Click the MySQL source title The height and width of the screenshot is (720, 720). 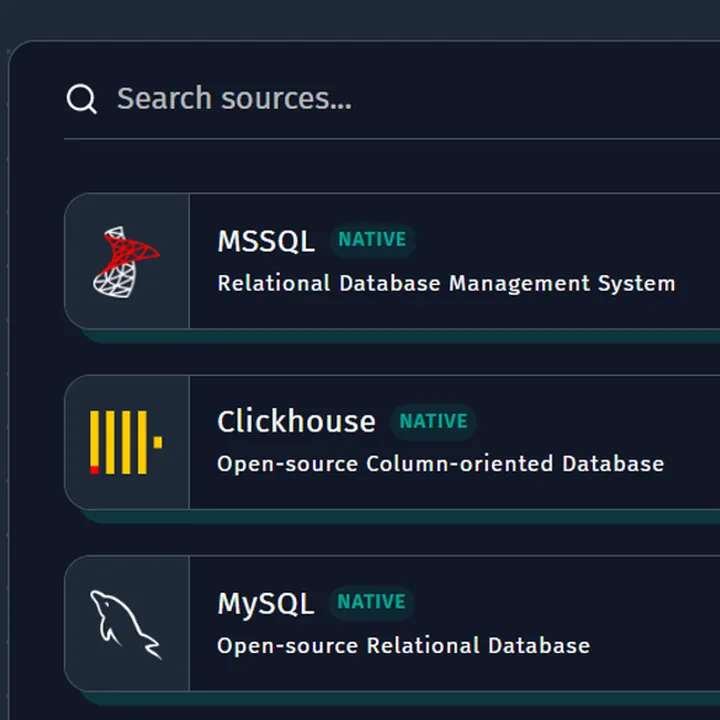click(266, 603)
